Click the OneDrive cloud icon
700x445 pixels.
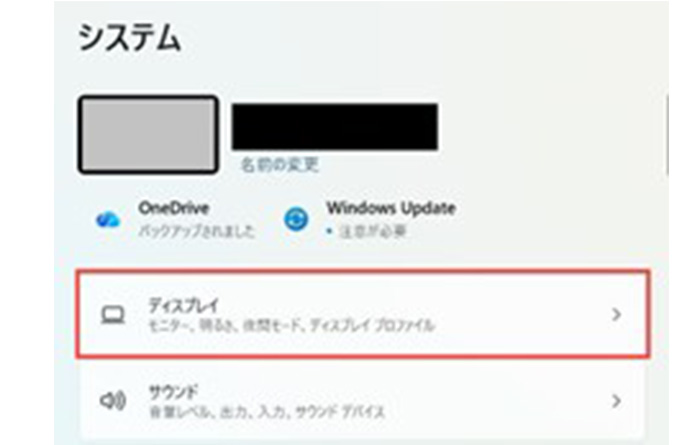click(108, 220)
